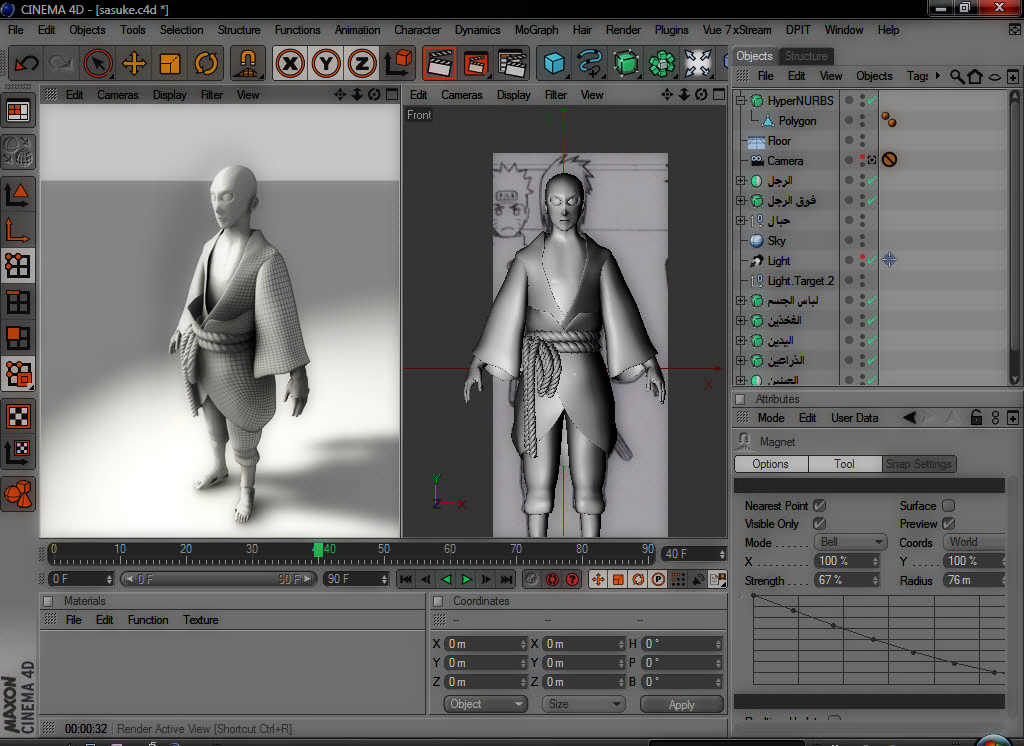Viewport: 1024px width, 746px height.
Task: Select the Polygons mode tool
Action: click(x=18, y=338)
